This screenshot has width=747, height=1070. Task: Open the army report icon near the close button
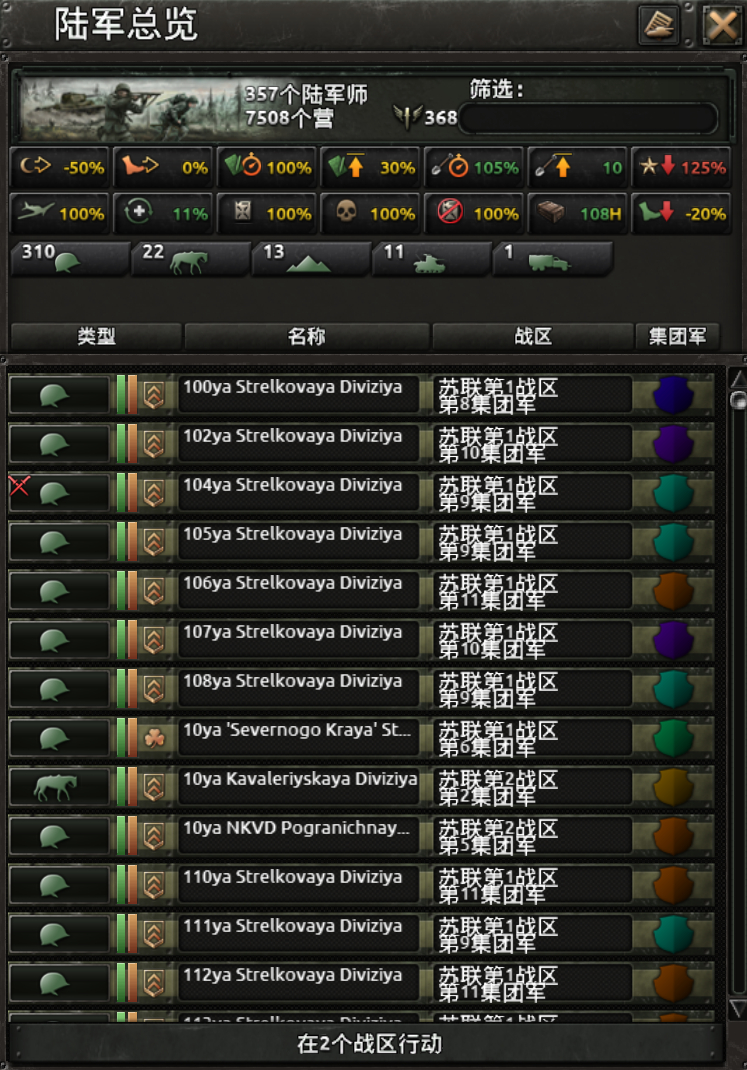658,25
